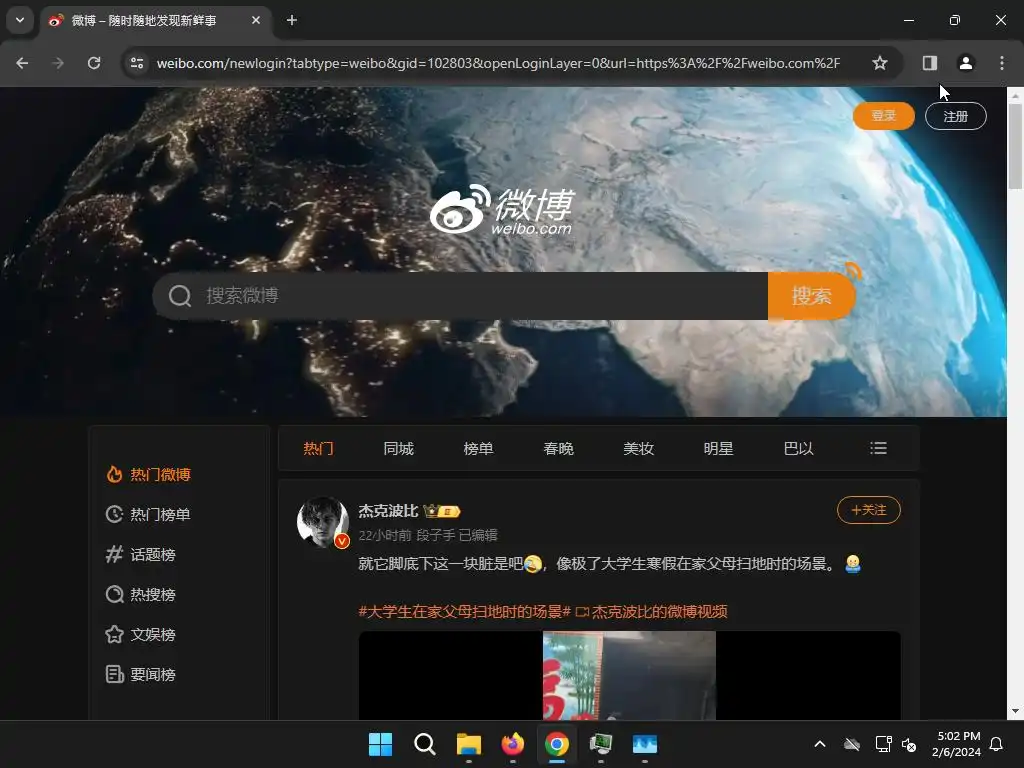
Task: Open taskbar Search
Action: click(x=424, y=744)
